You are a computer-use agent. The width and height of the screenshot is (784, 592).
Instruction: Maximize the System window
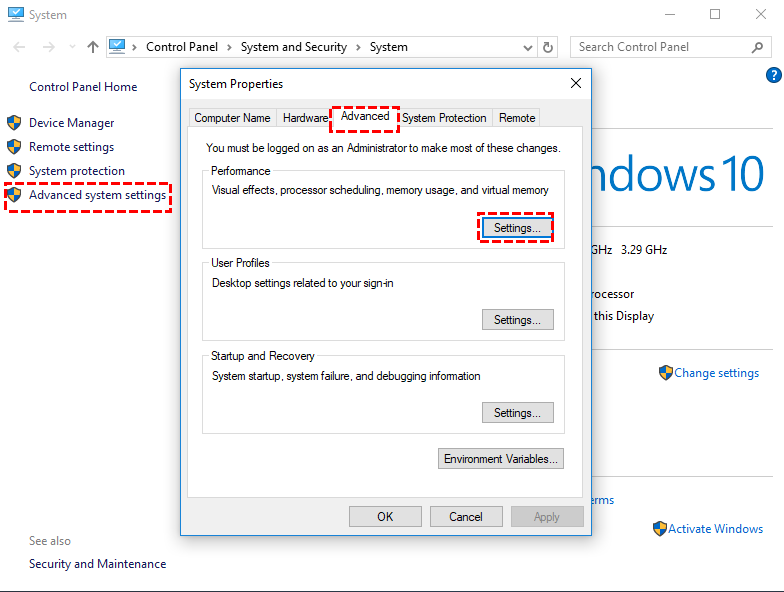(715, 14)
